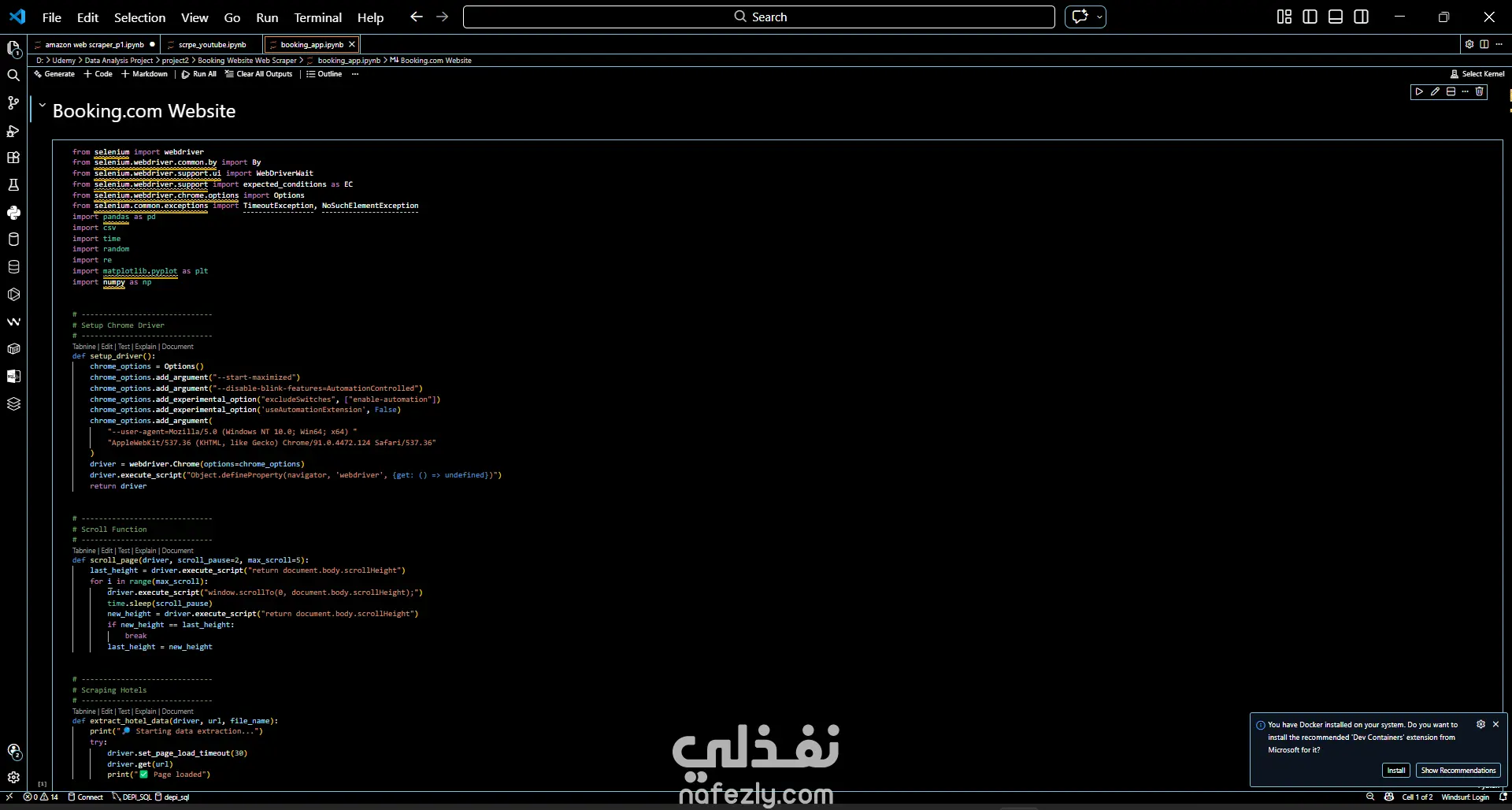Toggle the primary side bar
Image resolution: width=1512 pixels, height=810 pixels.
pos(1310,17)
